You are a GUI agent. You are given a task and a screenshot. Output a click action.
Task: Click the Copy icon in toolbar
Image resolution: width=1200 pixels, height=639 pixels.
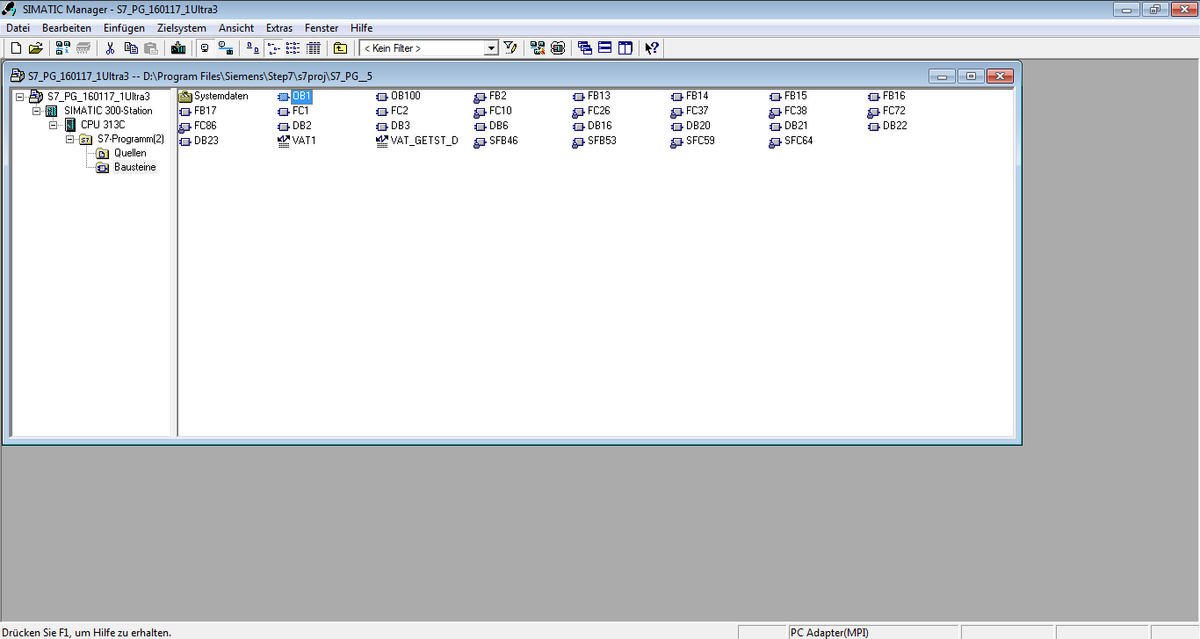pyautogui.click(x=131, y=48)
